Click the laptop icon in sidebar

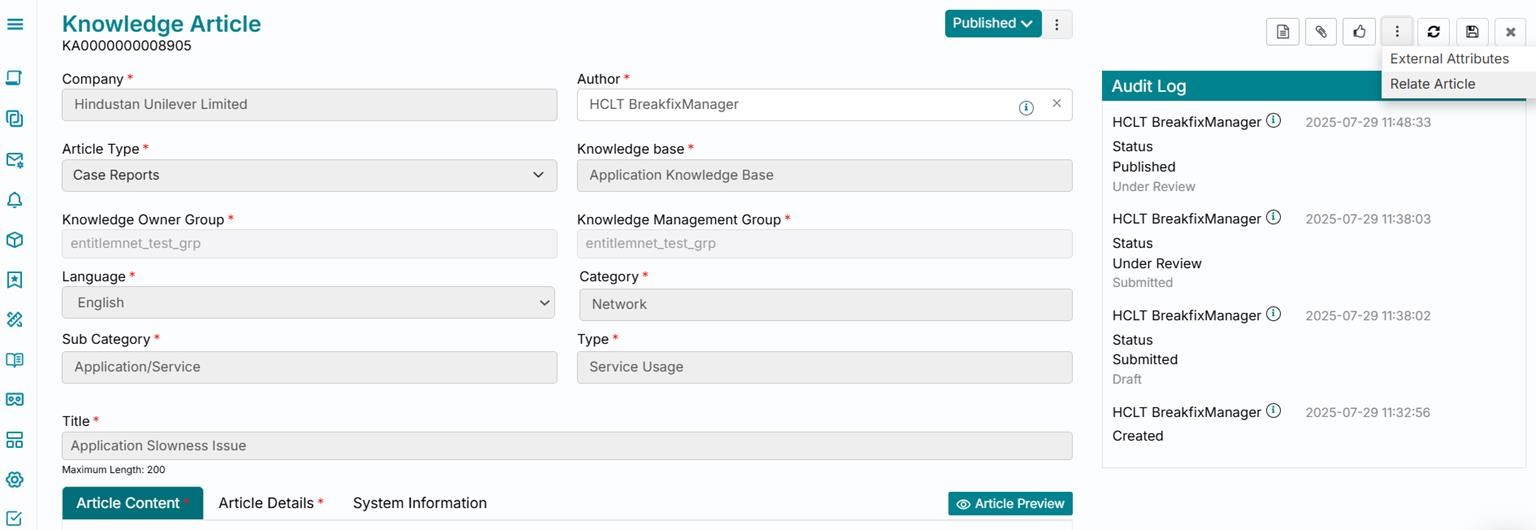tap(15, 78)
